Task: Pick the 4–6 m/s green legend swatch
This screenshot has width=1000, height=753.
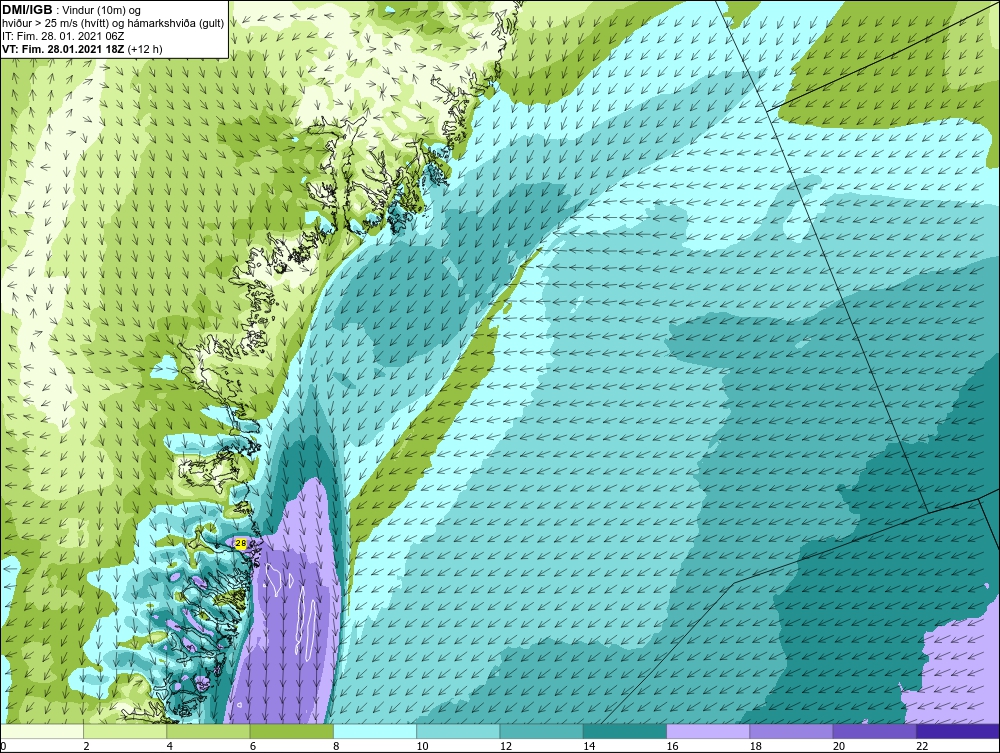Action: [209, 731]
